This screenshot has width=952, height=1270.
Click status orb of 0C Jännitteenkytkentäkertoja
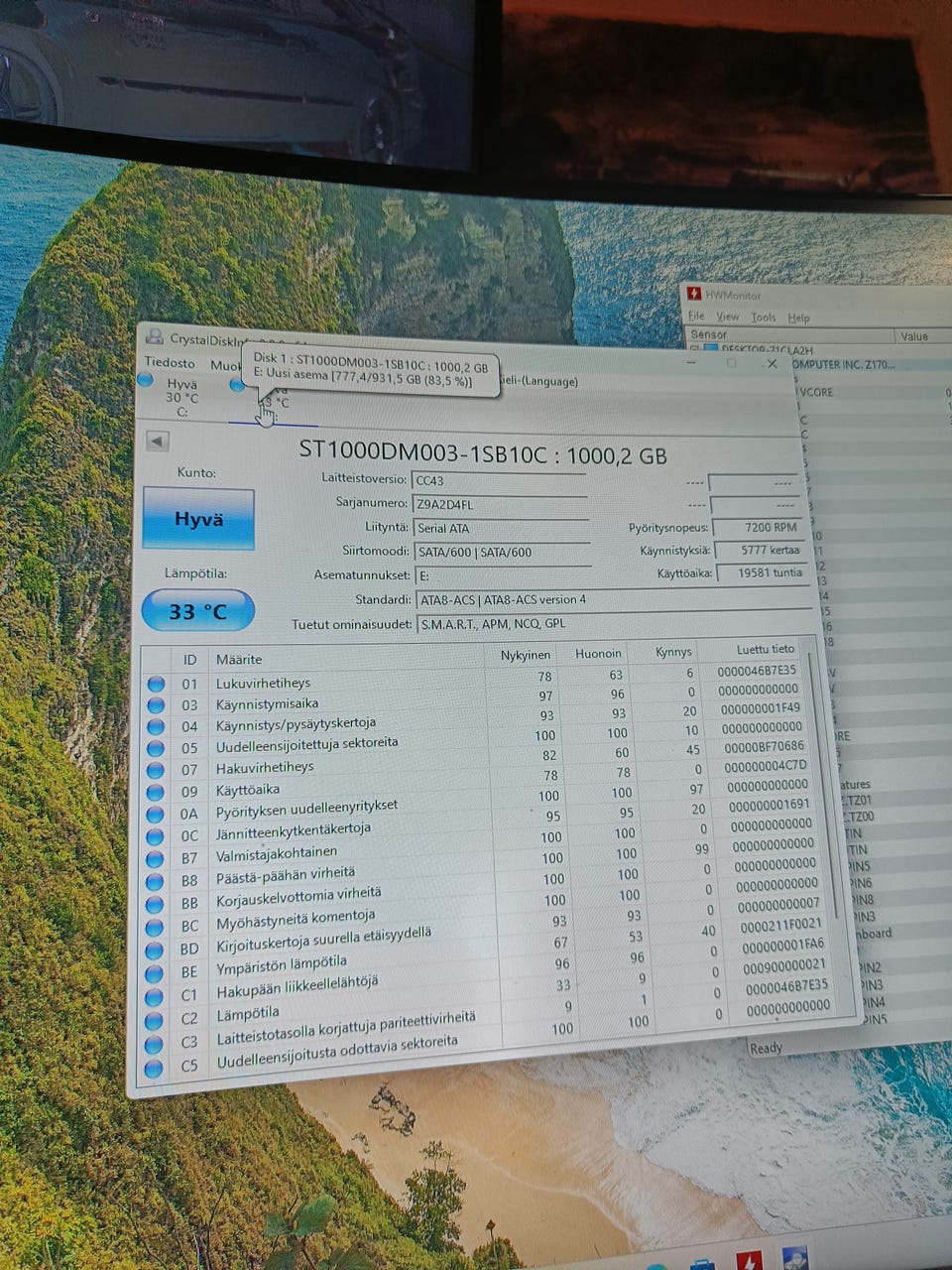click(155, 836)
